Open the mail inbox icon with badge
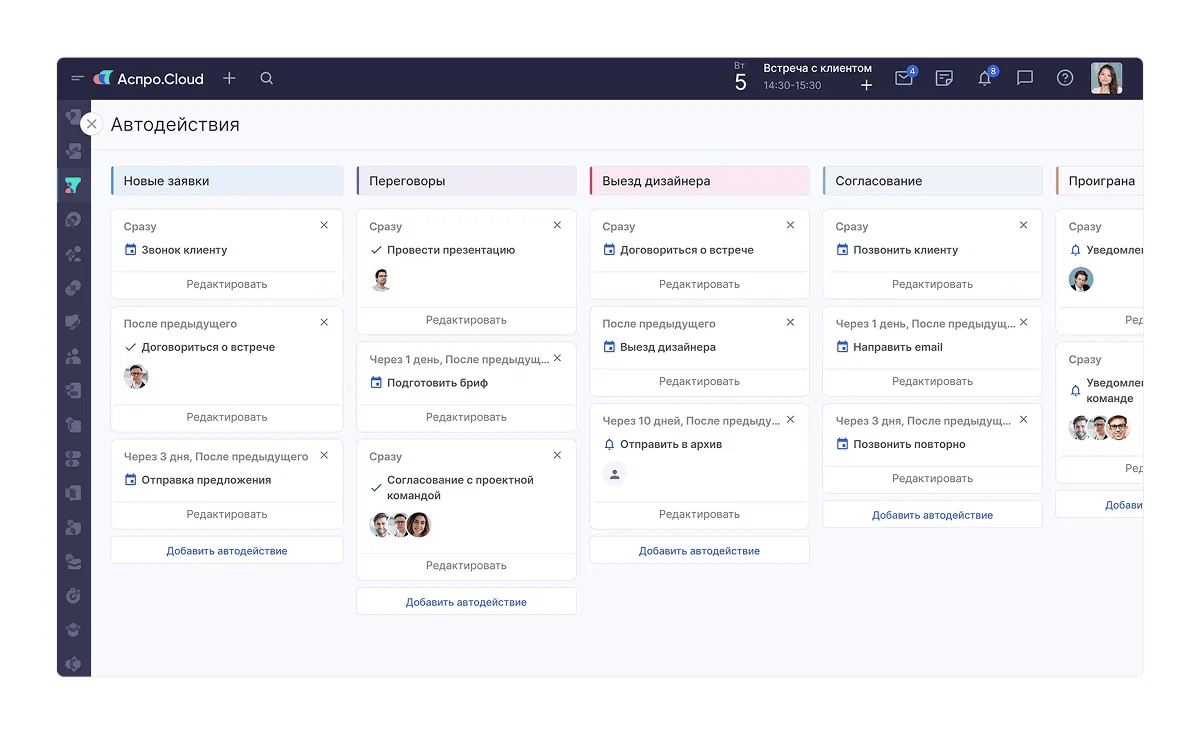Screen dimensions: 1200x734 point(904,78)
